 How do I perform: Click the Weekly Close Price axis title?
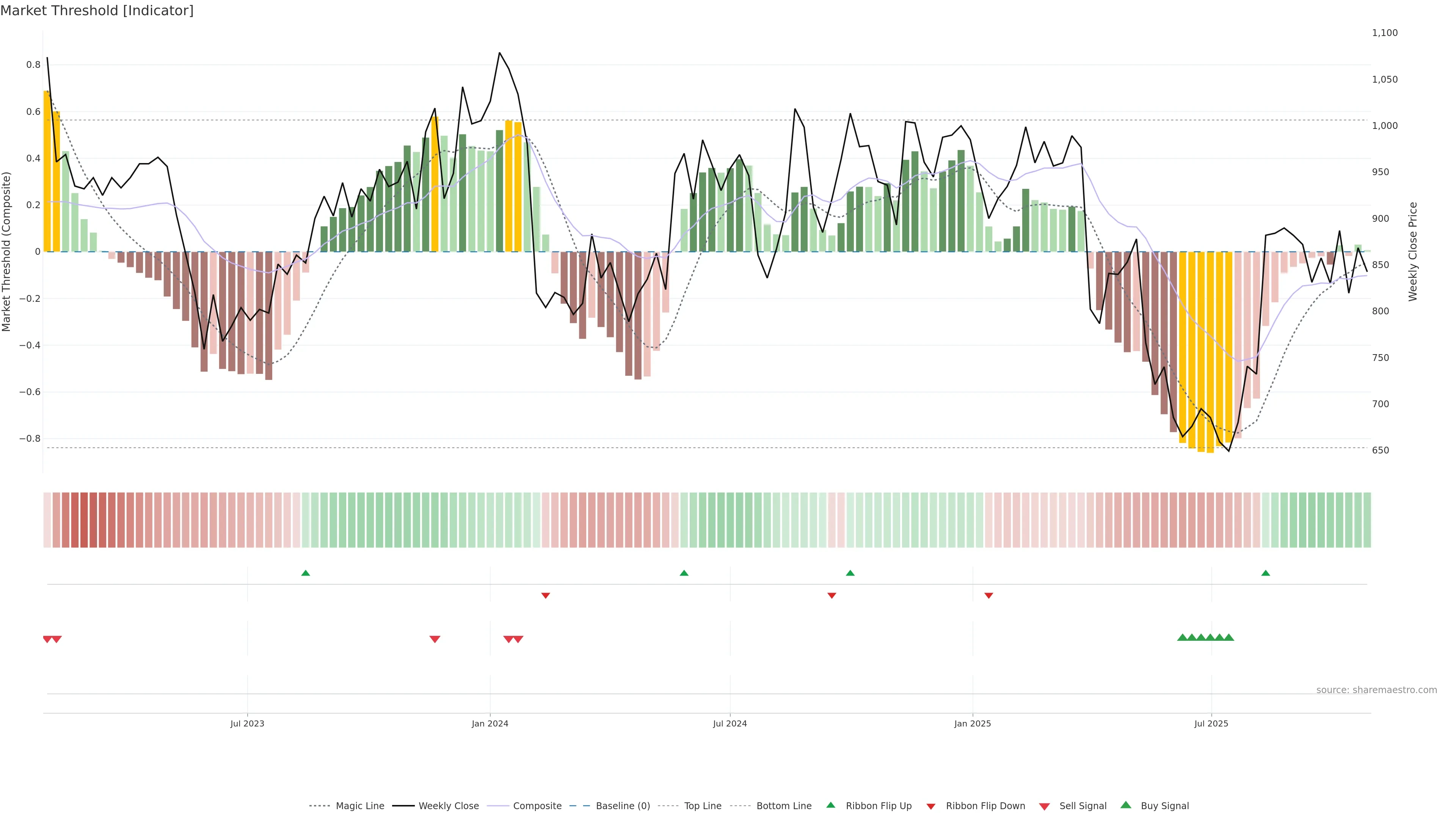1413,251
